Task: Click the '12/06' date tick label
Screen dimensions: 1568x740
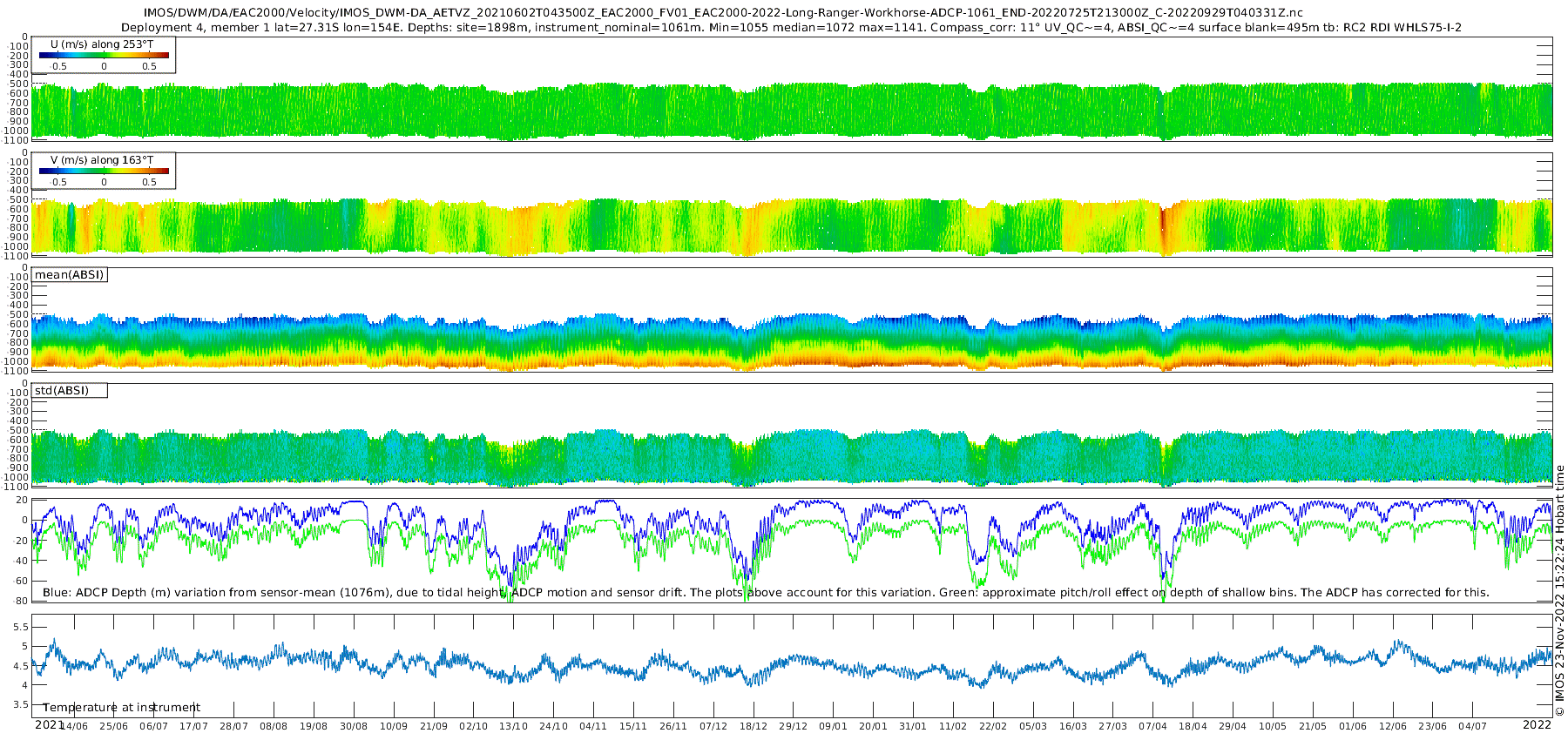Action: pyautogui.click(x=1393, y=726)
